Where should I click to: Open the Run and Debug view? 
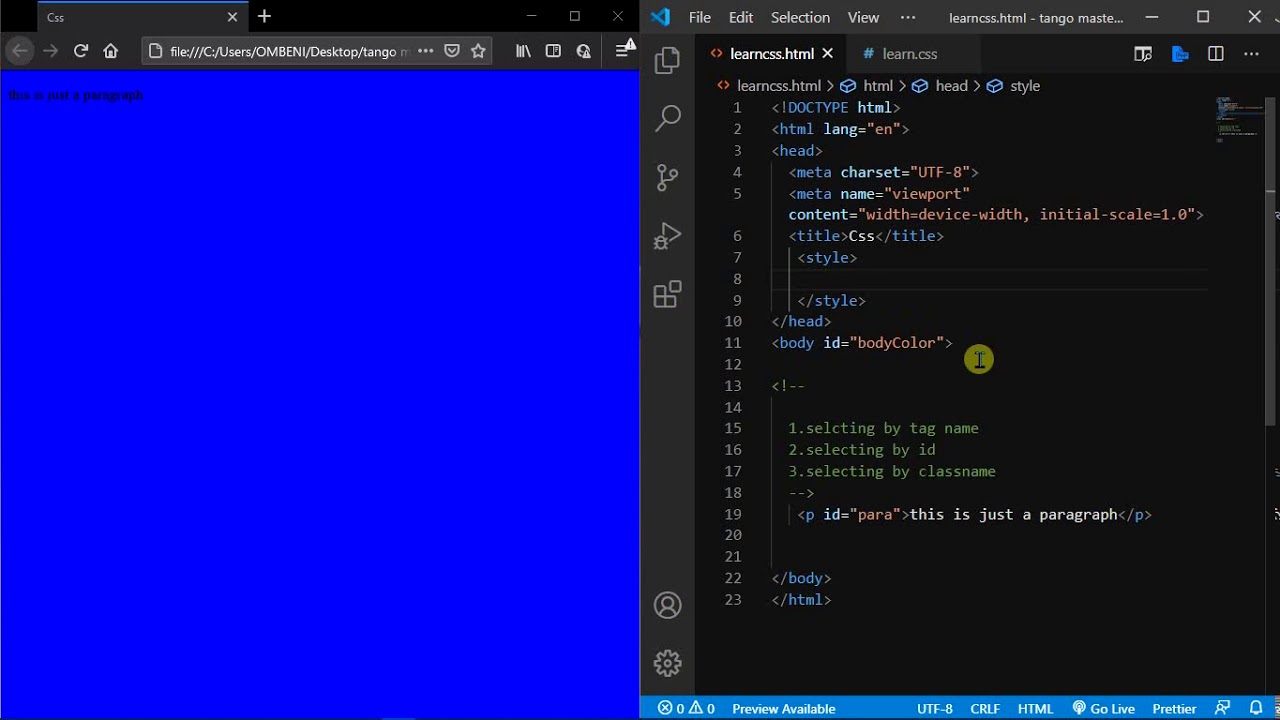(x=667, y=236)
